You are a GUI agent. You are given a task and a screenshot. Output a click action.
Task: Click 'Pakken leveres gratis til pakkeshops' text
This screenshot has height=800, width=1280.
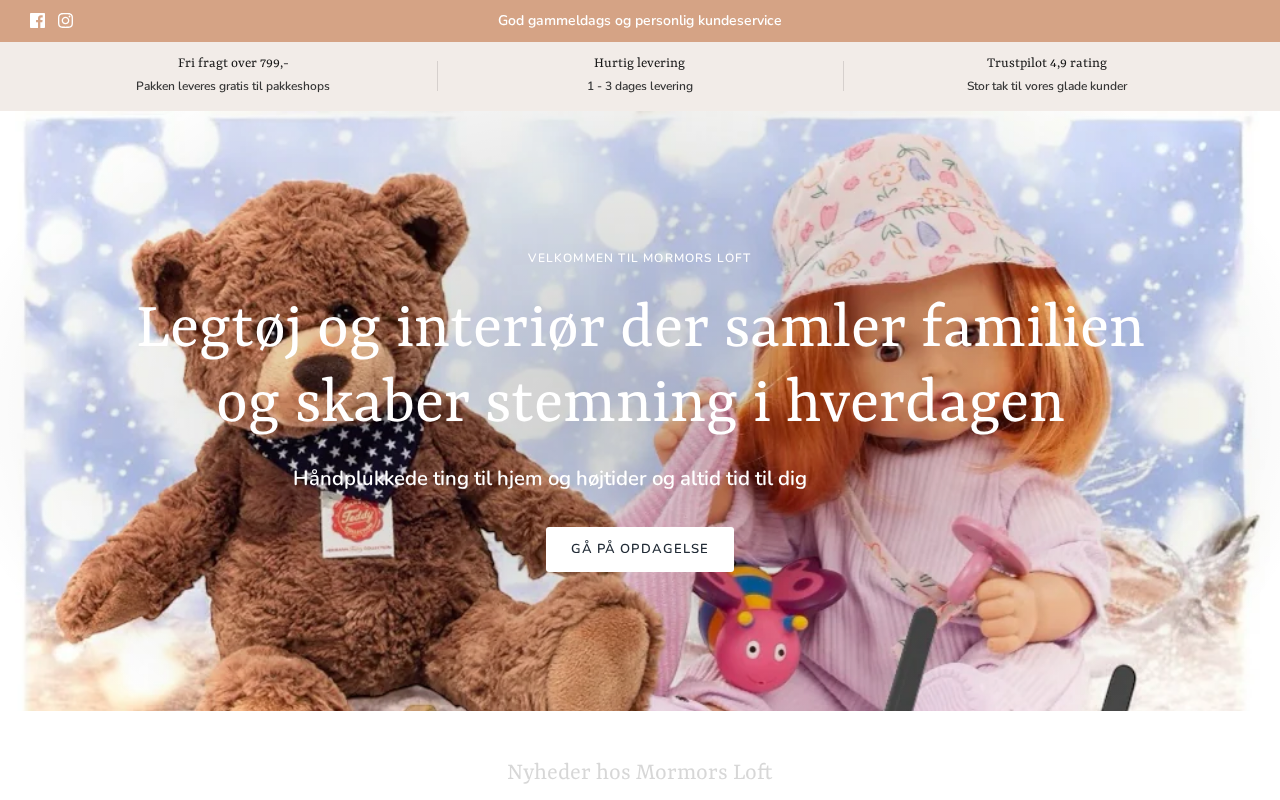pos(233,87)
